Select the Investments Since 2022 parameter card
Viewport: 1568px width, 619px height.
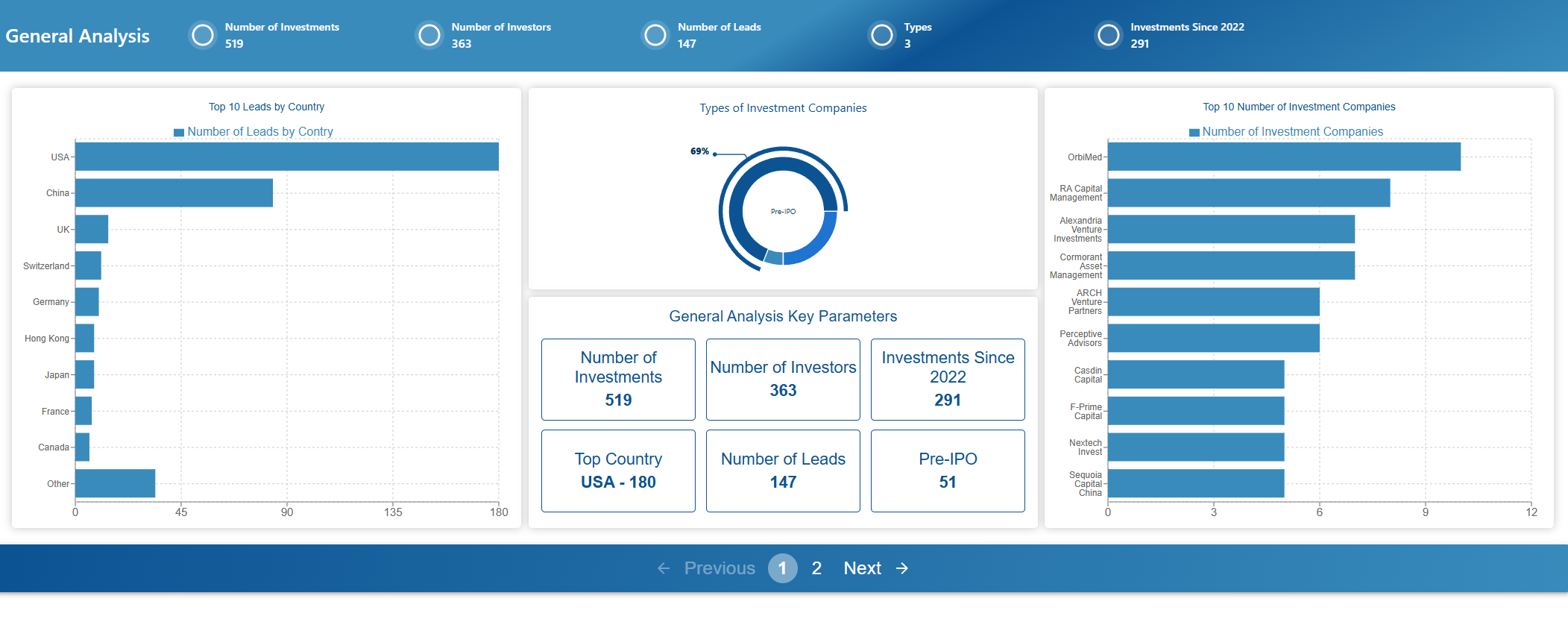tap(948, 380)
